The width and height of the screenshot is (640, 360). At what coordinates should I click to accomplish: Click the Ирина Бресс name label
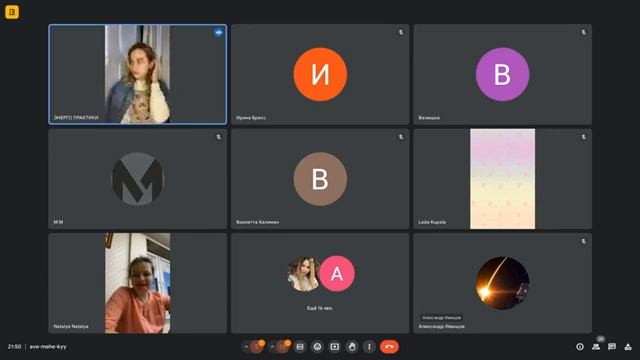click(x=251, y=118)
